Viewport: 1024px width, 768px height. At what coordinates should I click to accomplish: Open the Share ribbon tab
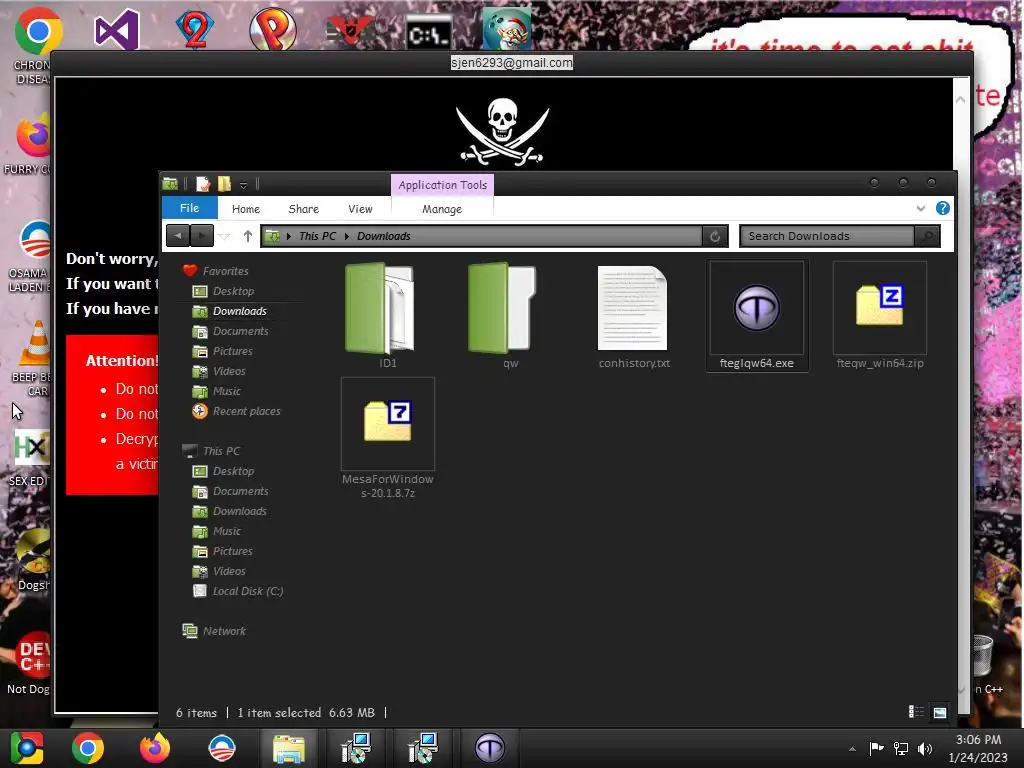(304, 209)
